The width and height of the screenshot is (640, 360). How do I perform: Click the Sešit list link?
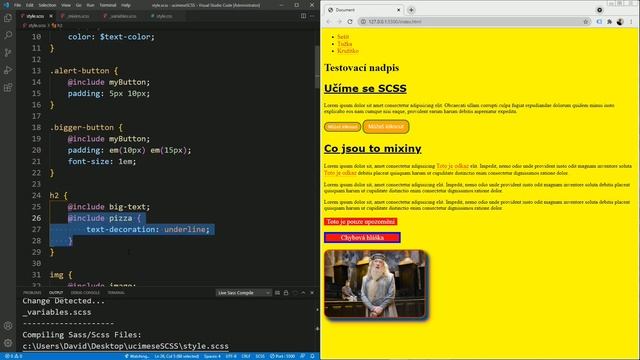pyautogui.click(x=343, y=37)
